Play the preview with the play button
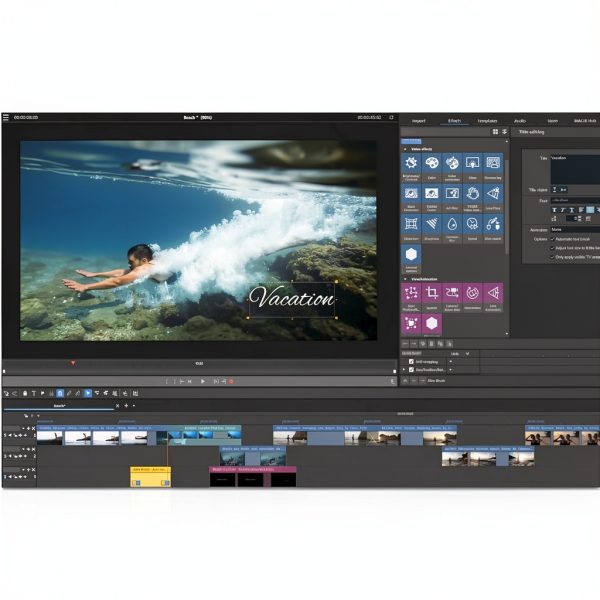Viewport: 600px width, 600px height. 203,382
